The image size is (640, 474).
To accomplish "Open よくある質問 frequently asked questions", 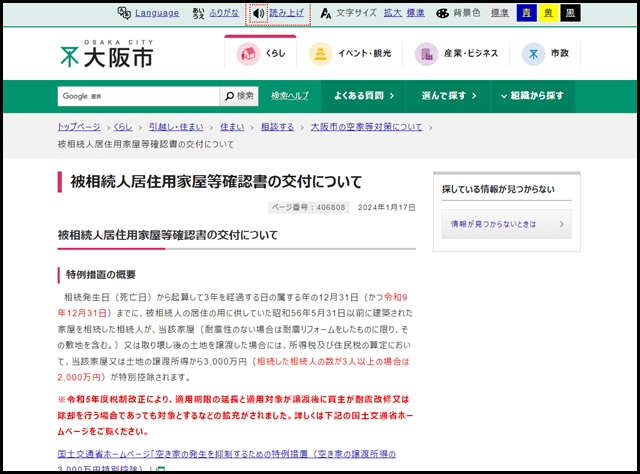I will coord(363,96).
